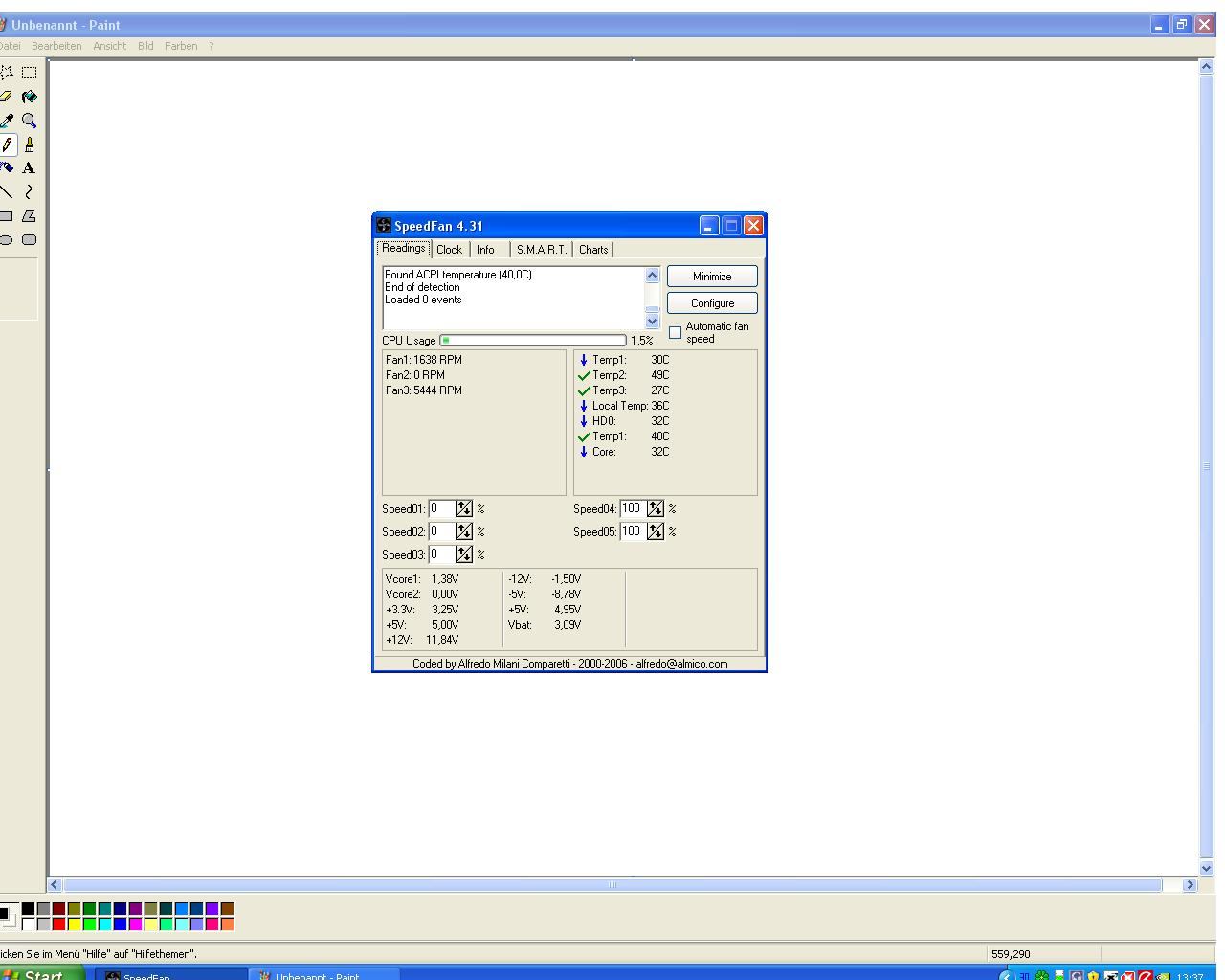Open the Ansicht menu in Paint

pos(110,46)
